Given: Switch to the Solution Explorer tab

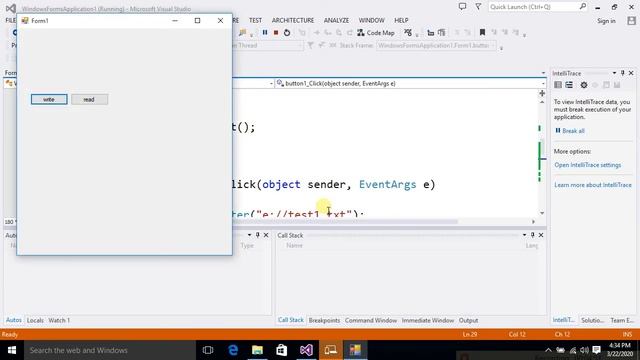Looking at the screenshot, I should pos(592,320).
